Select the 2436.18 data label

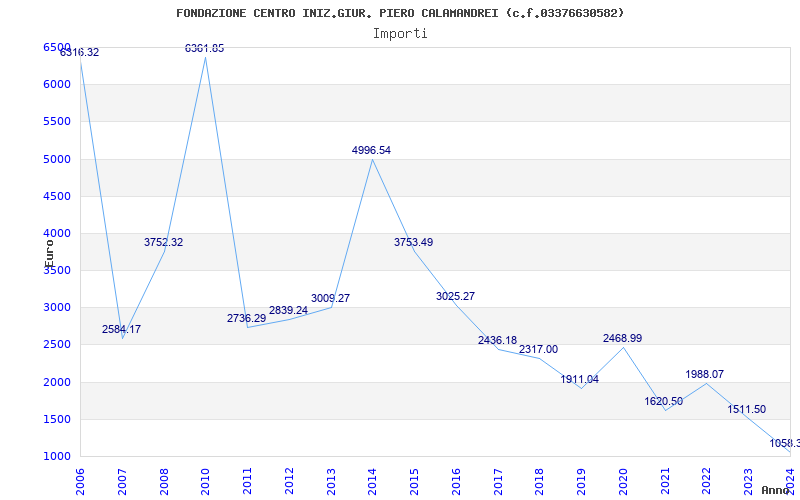point(497,340)
